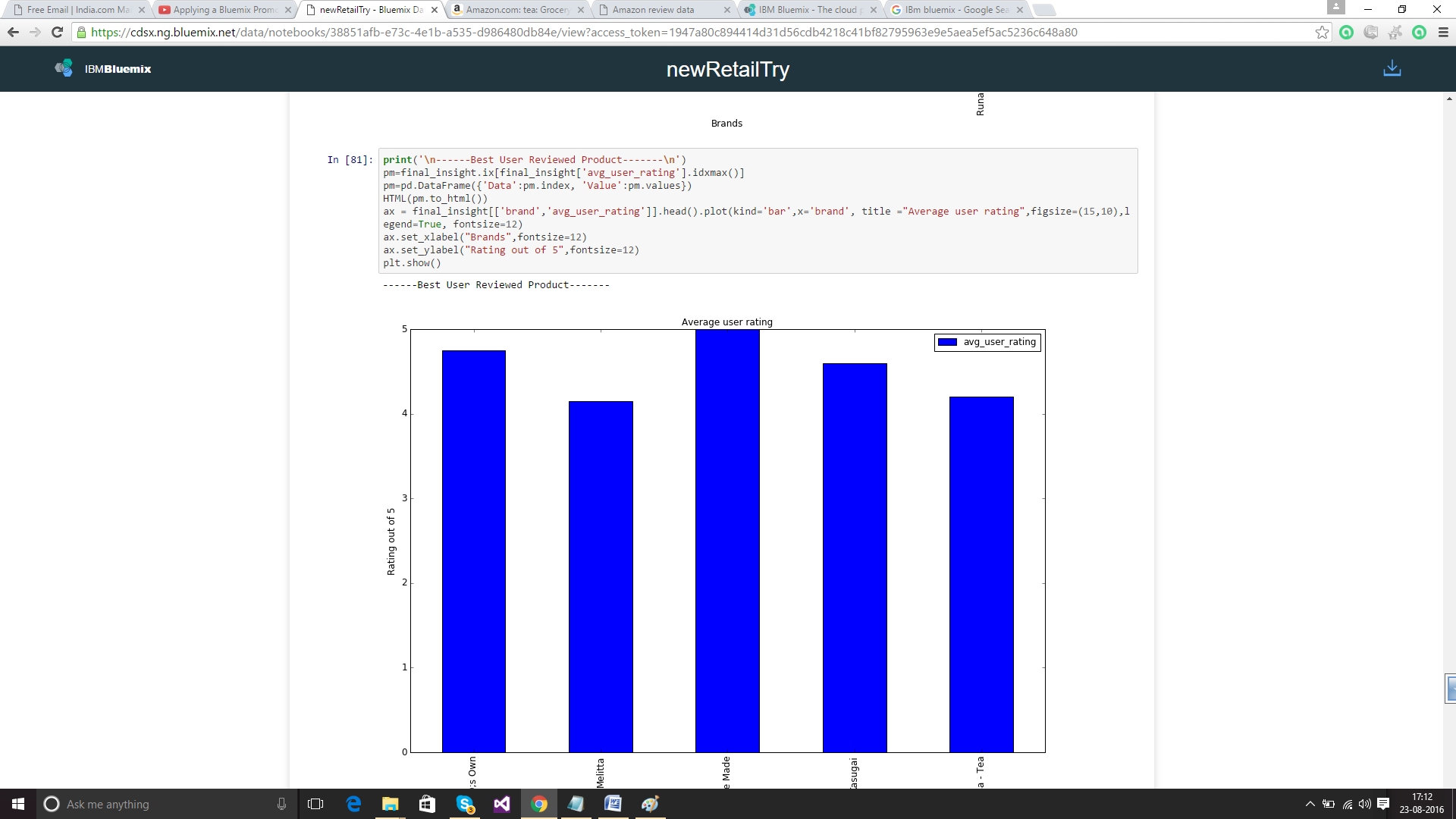This screenshot has width=1456, height=819.
Task: Click the notebook download icon
Action: click(1392, 69)
